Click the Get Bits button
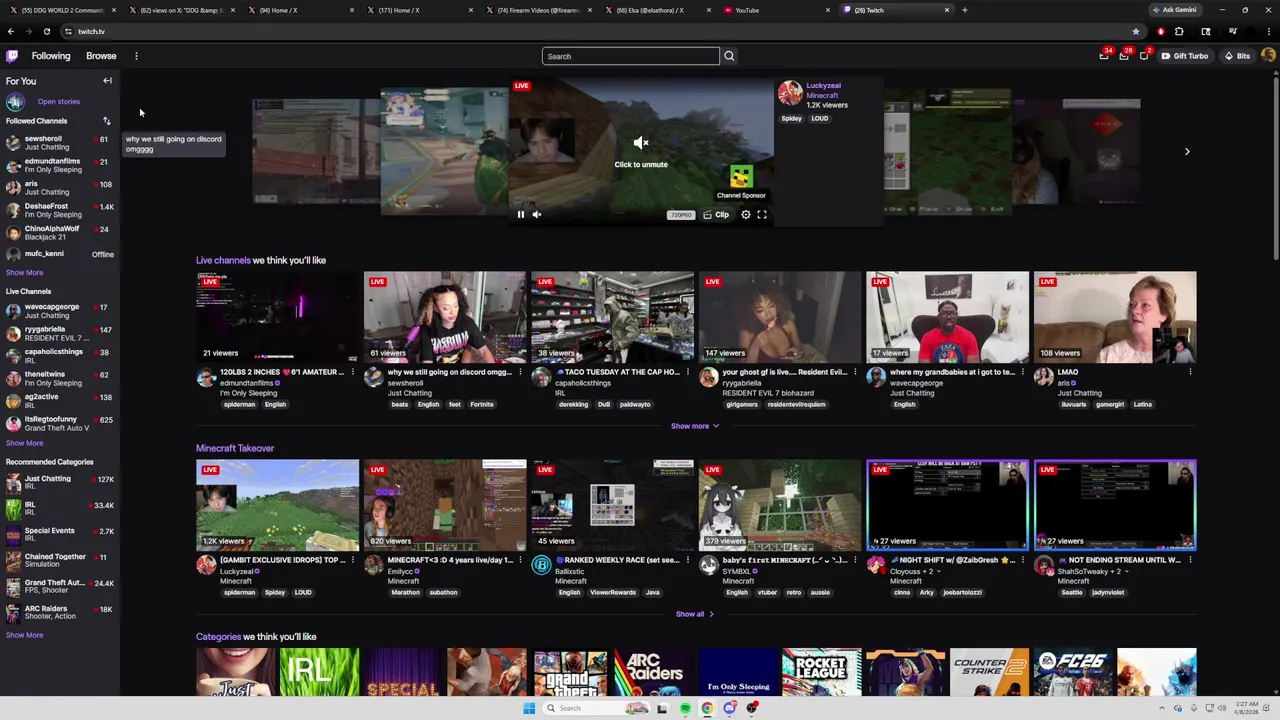Screen dimensions: 1280x720 (1237, 56)
